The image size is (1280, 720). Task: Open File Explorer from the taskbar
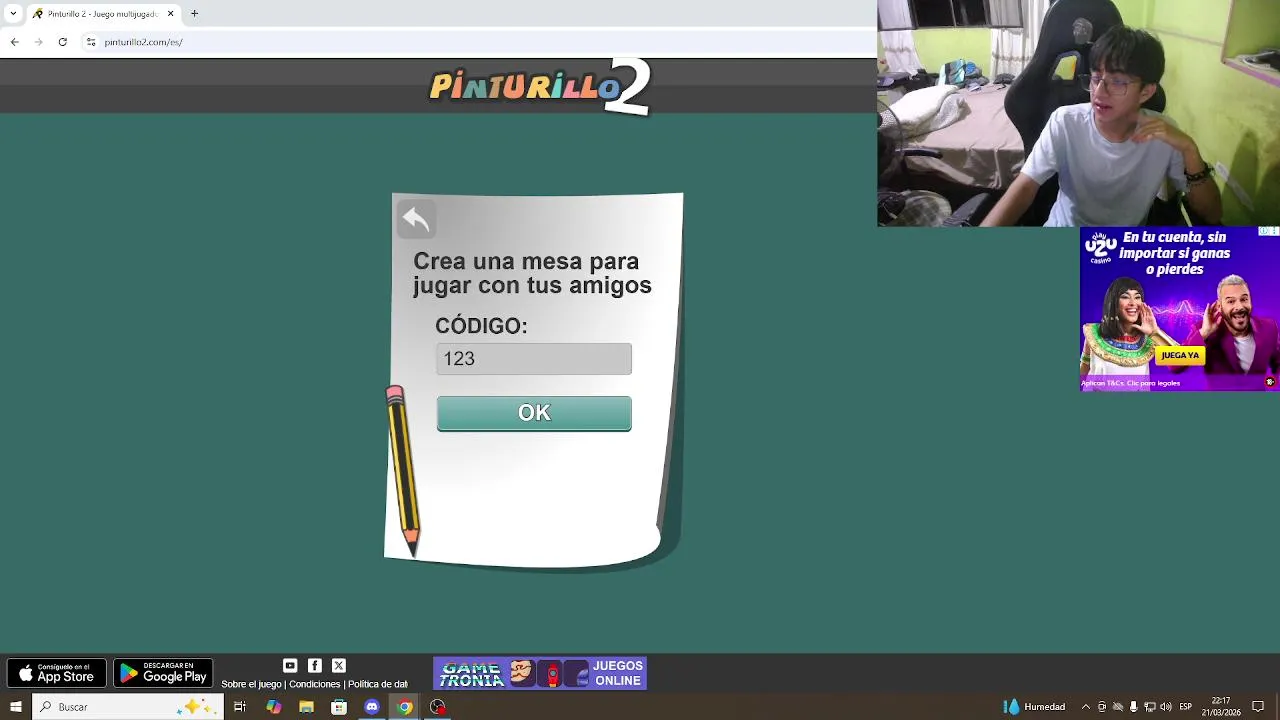point(306,707)
